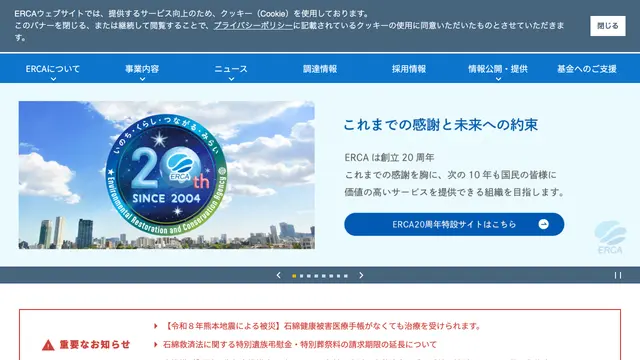Select the yellow active slide dot
This screenshot has width=640, height=360.
[x=294, y=276]
